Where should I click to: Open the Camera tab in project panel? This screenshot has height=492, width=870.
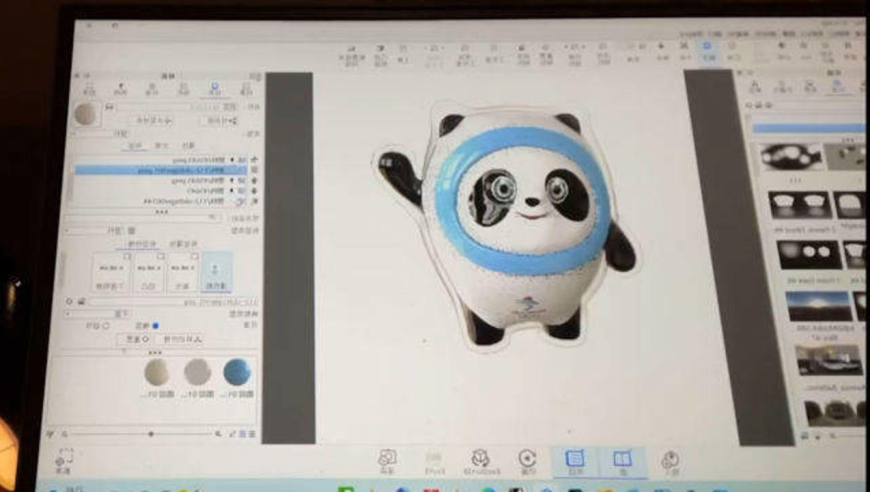coord(121,89)
